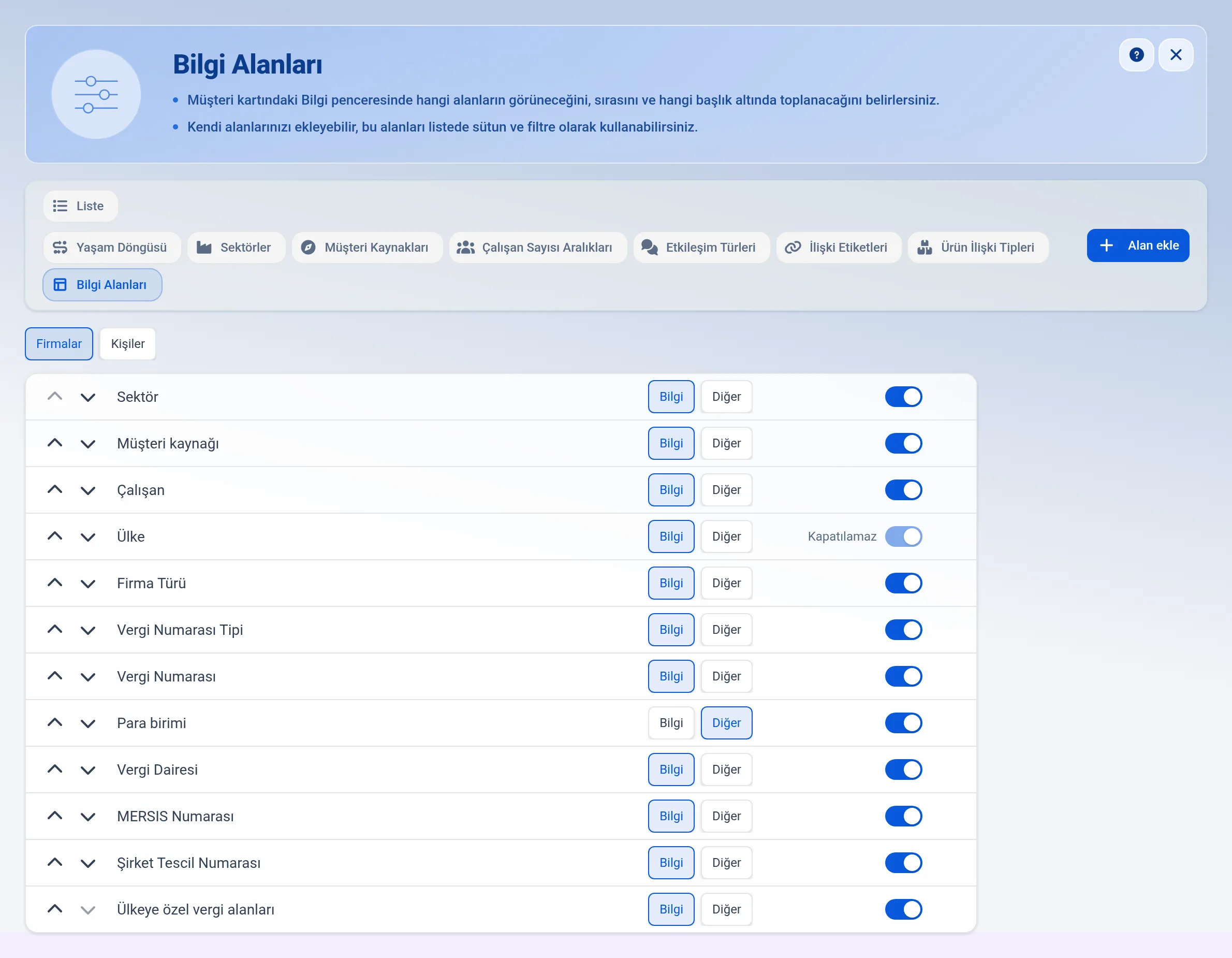
Task: Open Sektörler settings
Action: click(236, 247)
